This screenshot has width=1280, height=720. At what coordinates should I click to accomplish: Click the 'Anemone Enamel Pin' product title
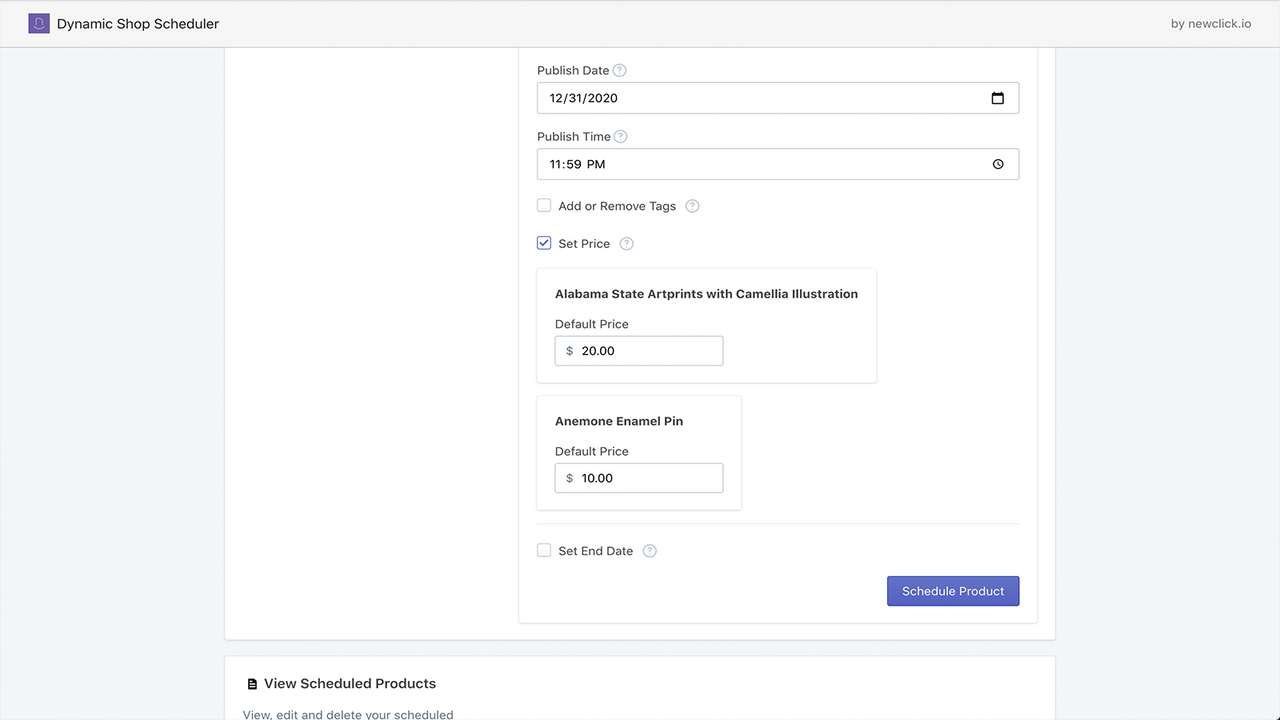point(619,421)
